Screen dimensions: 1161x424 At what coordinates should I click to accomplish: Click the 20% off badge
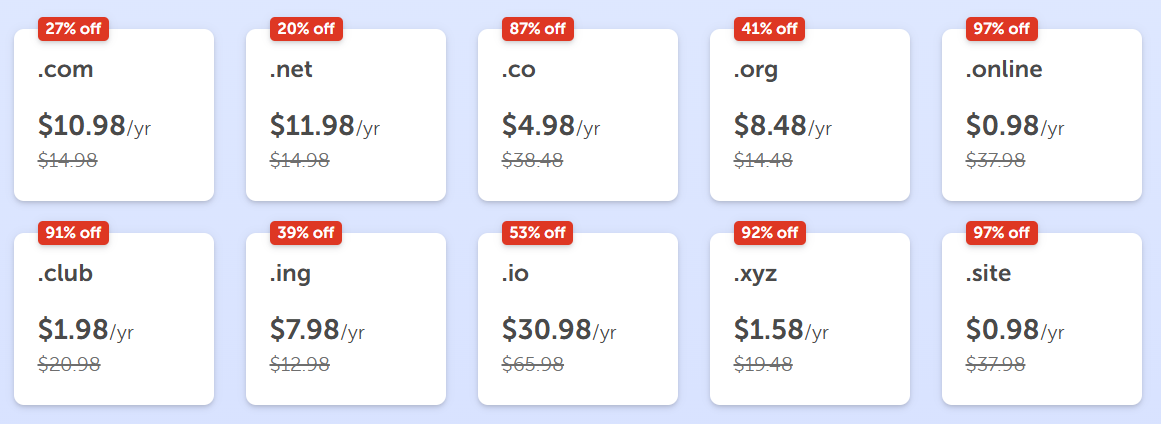306,29
